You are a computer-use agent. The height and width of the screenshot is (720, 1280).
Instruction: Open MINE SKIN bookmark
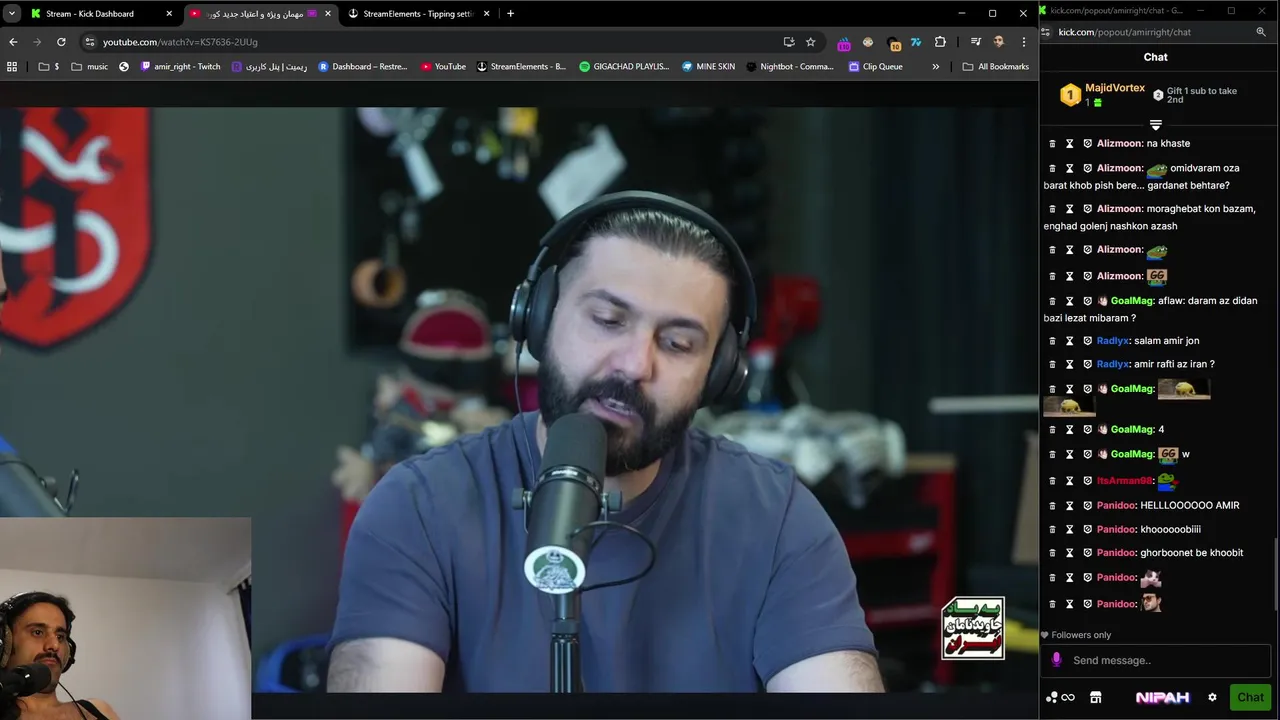click(708, 67)
